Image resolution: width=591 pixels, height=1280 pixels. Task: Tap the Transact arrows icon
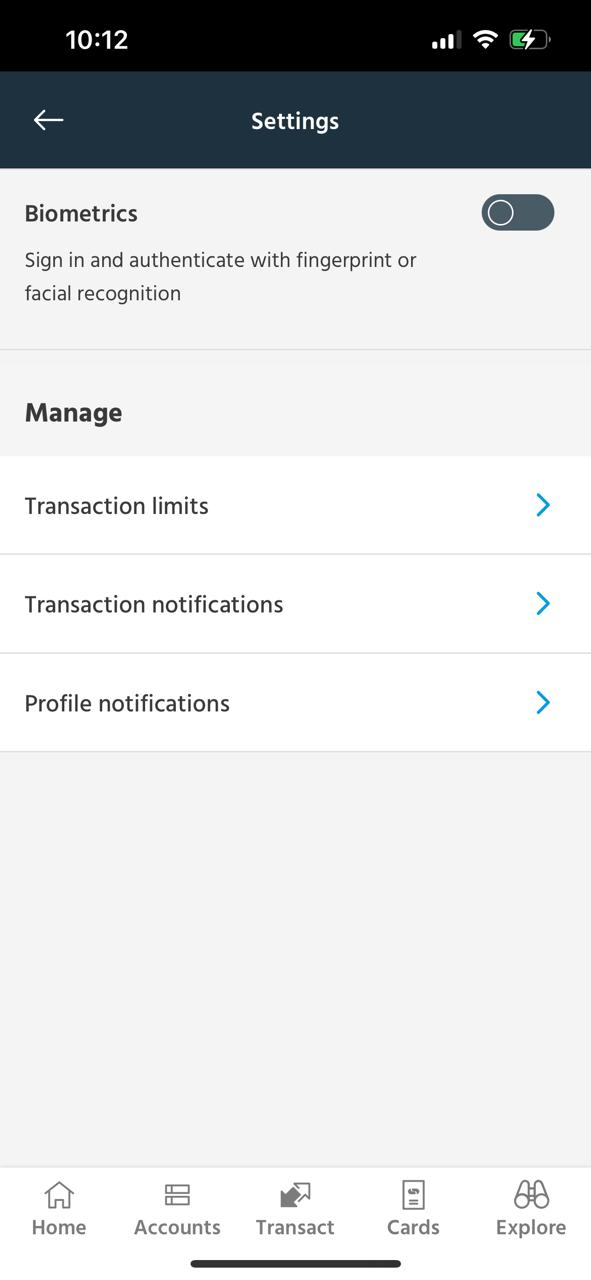point(295,1194)
